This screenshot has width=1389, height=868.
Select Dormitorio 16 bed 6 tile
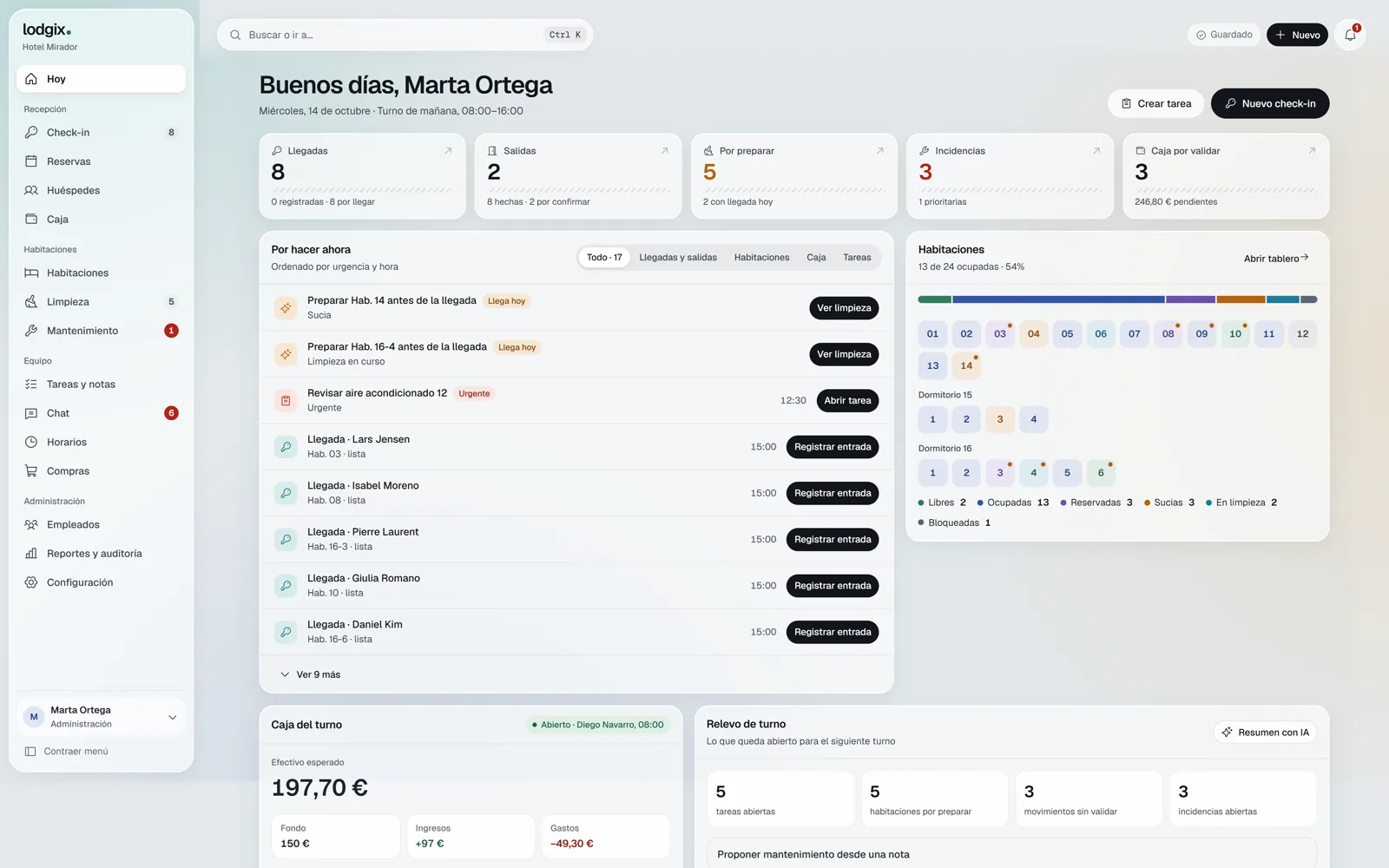click(1101, 473)
